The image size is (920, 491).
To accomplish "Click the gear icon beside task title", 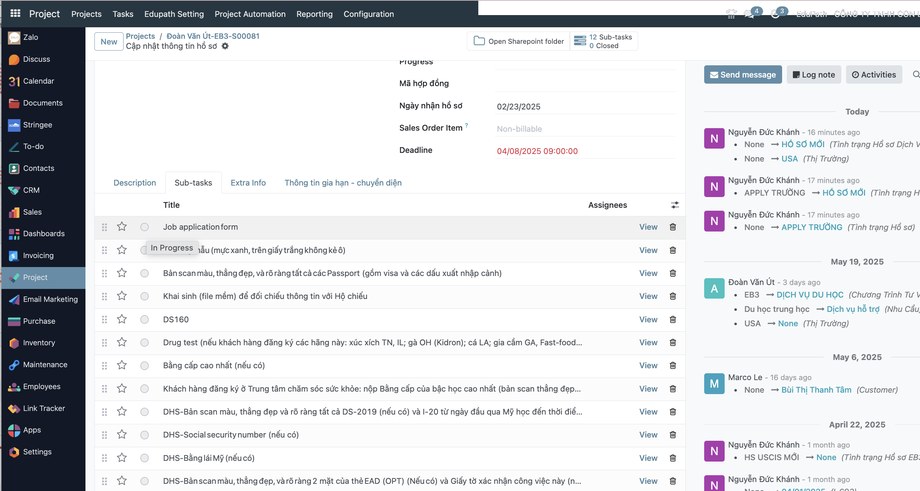I will coord(225,46).
